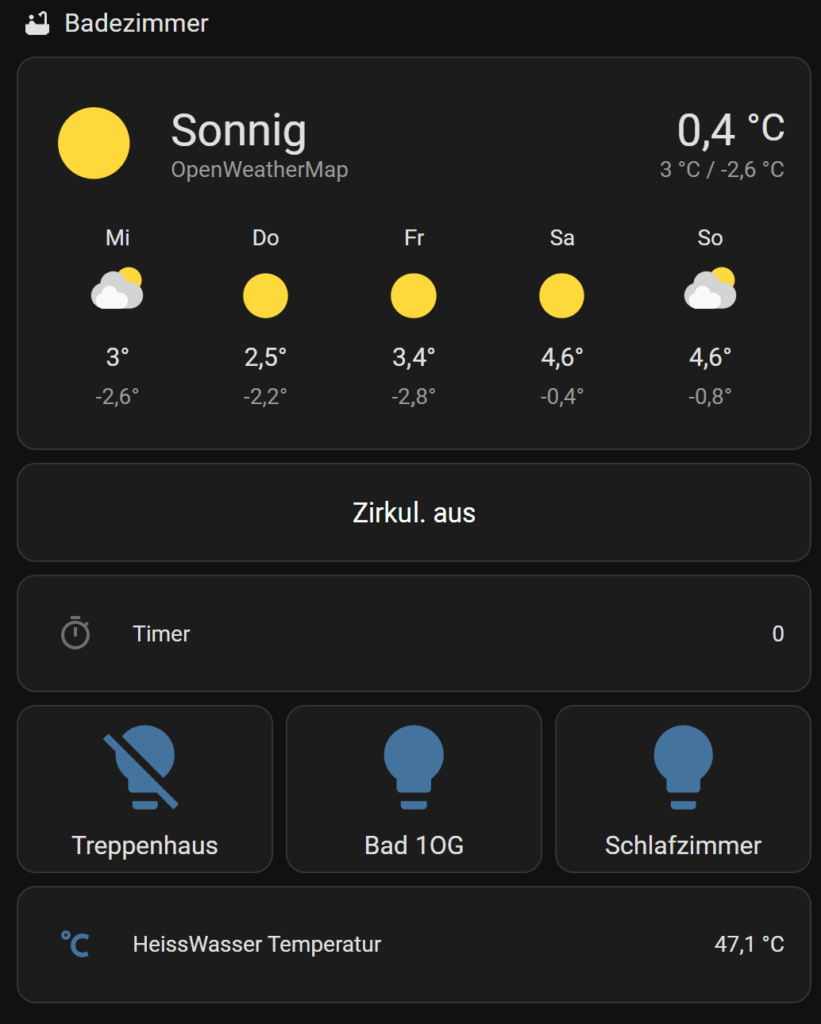Click Friday's sunny forecast icon
This screenshot has width=821, height=1024.
click(x=413, y=296)
